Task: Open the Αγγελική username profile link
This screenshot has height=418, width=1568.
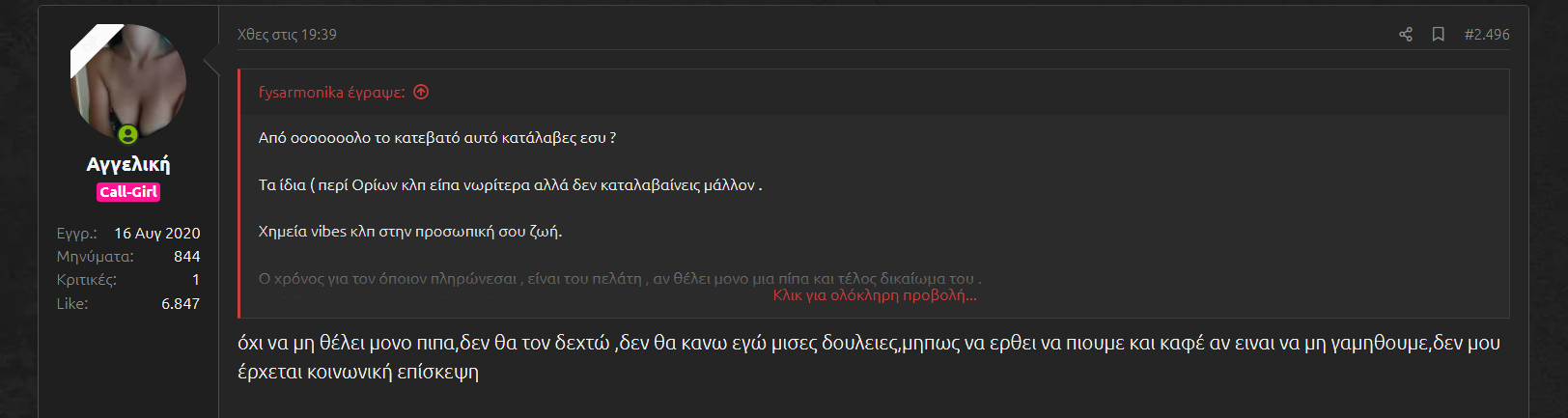Action: 128,164
